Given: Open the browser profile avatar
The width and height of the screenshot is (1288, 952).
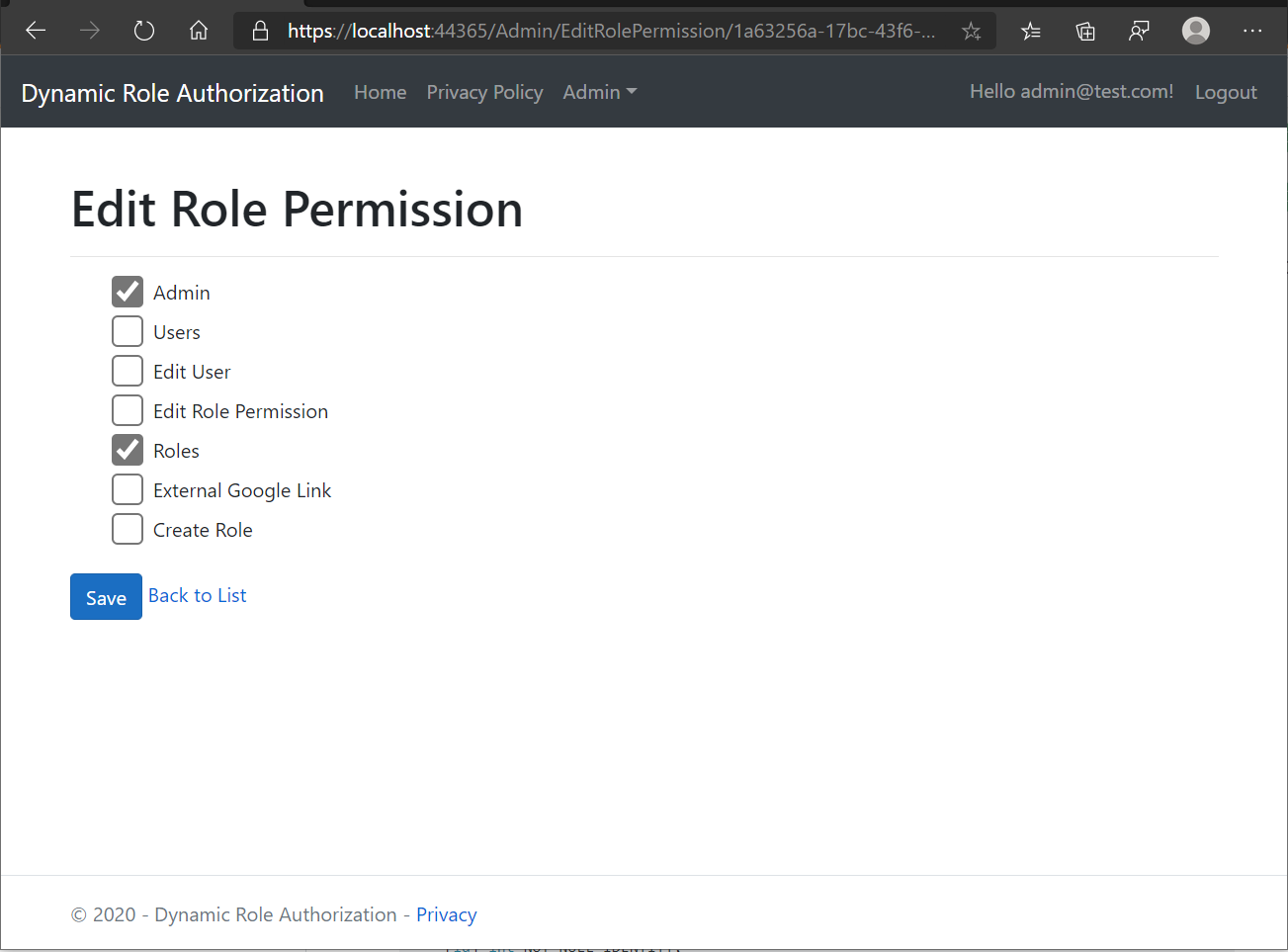Looking at the screenshot, I should coord(1196,31).
